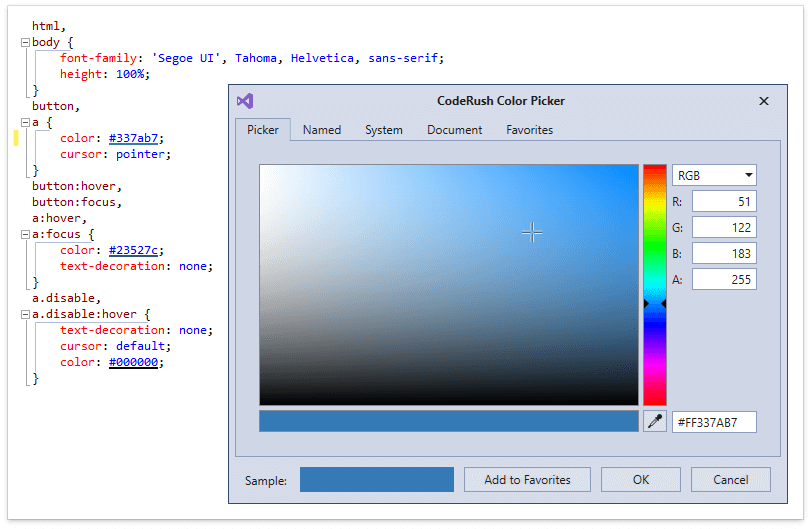
Task: Click the Visual Studio logo icon
Action: point(245,101)
